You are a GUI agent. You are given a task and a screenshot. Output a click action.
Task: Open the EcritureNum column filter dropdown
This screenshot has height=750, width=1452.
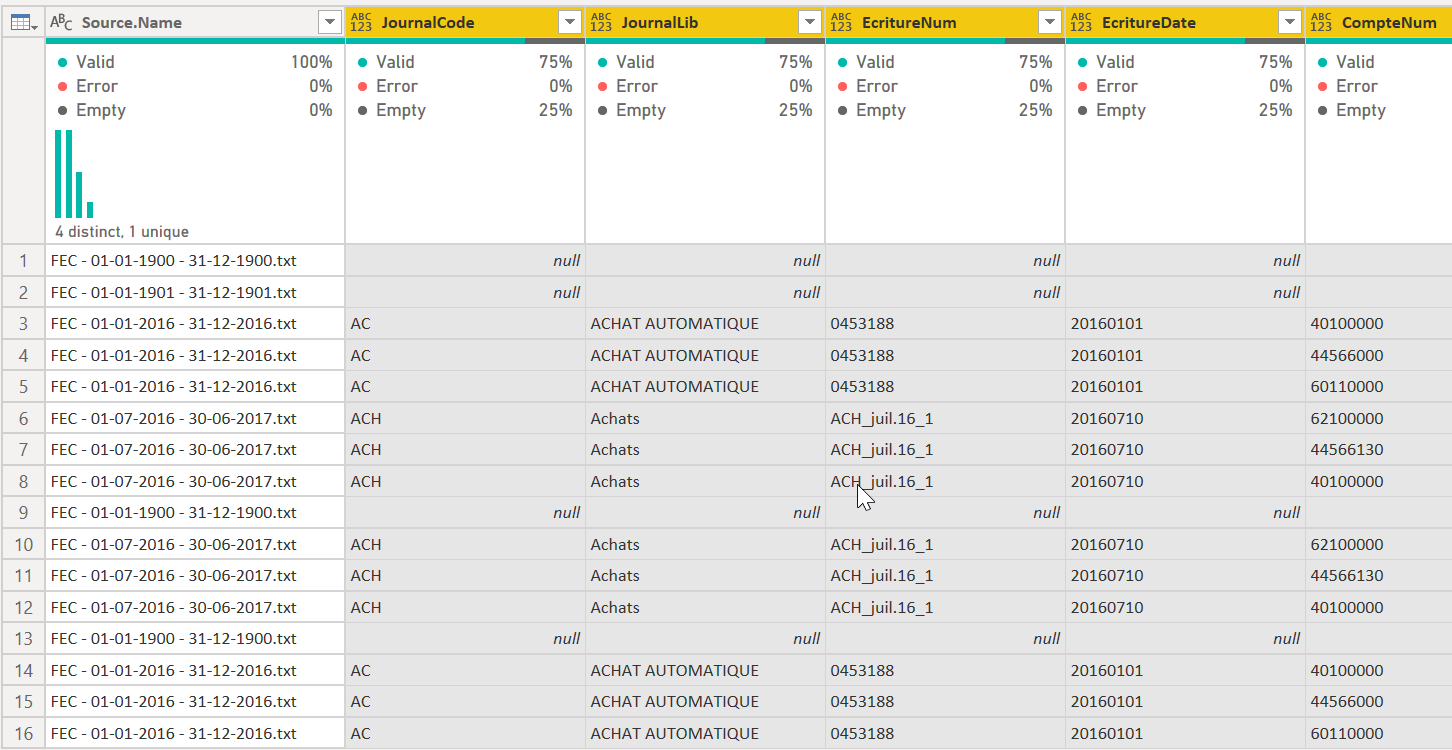(x=1049, y=22)
